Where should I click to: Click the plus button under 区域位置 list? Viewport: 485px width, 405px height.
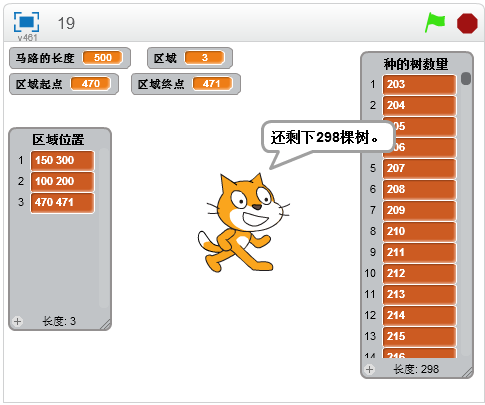click(17, 321)
